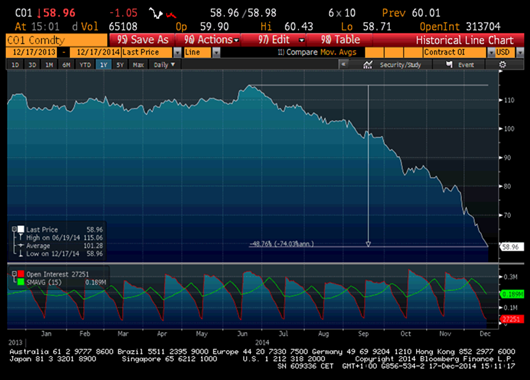Click the Event button label
This screenshot has width=530, height=380.
tap(466, 65)
